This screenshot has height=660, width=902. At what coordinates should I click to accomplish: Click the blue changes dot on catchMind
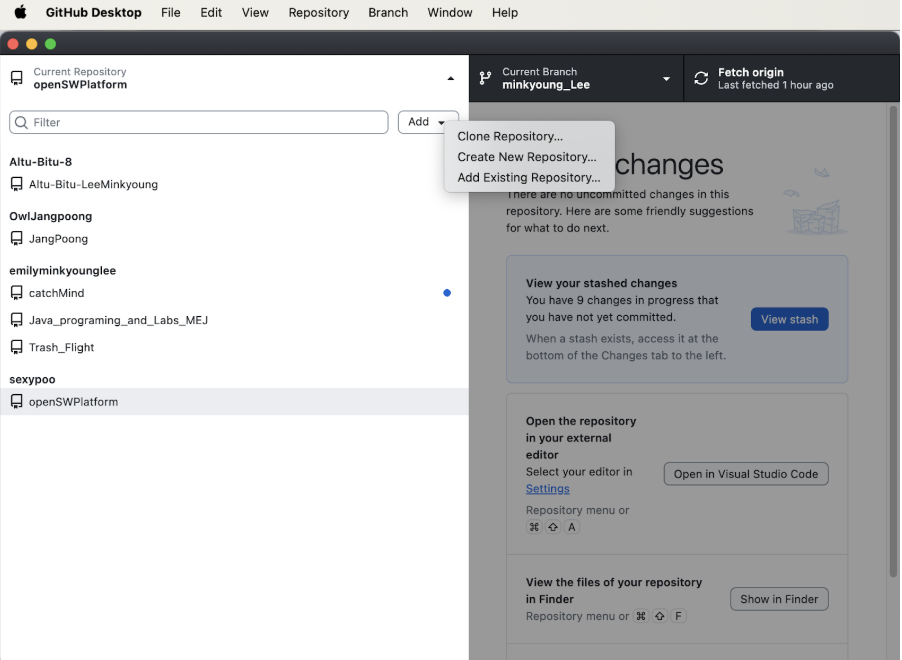pos(447,293)
